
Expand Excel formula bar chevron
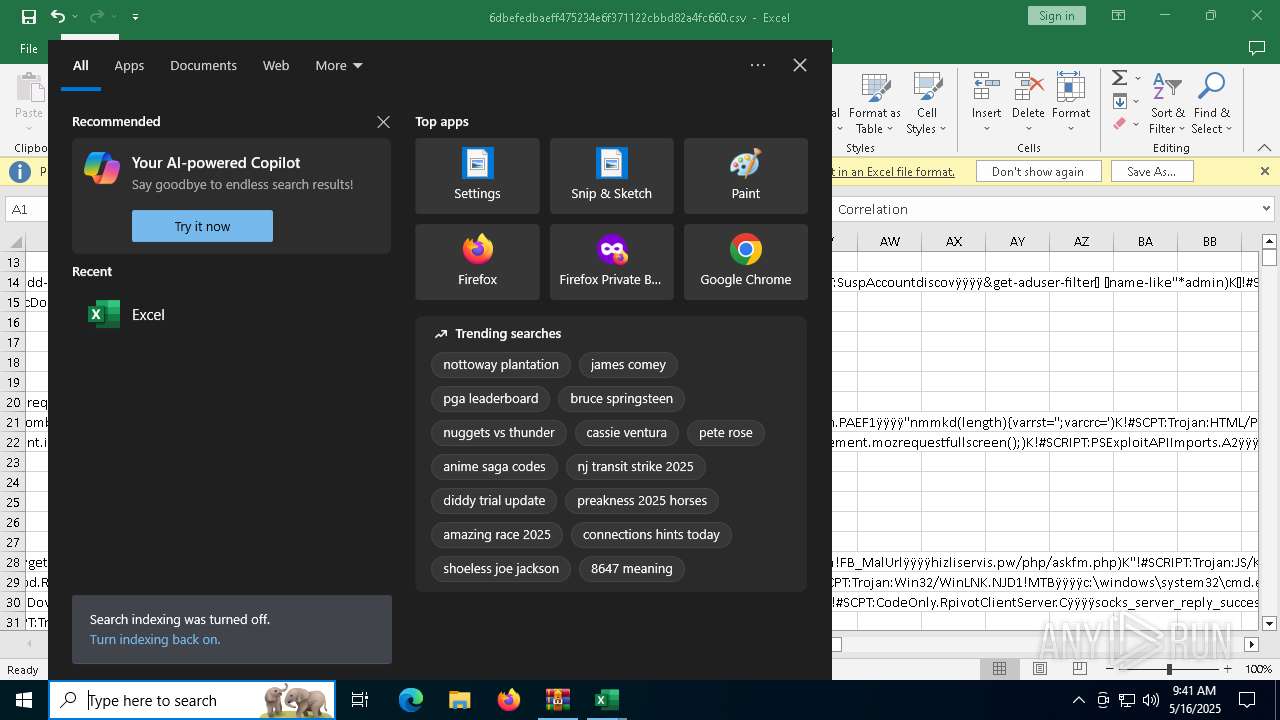tap(1267, 209)
